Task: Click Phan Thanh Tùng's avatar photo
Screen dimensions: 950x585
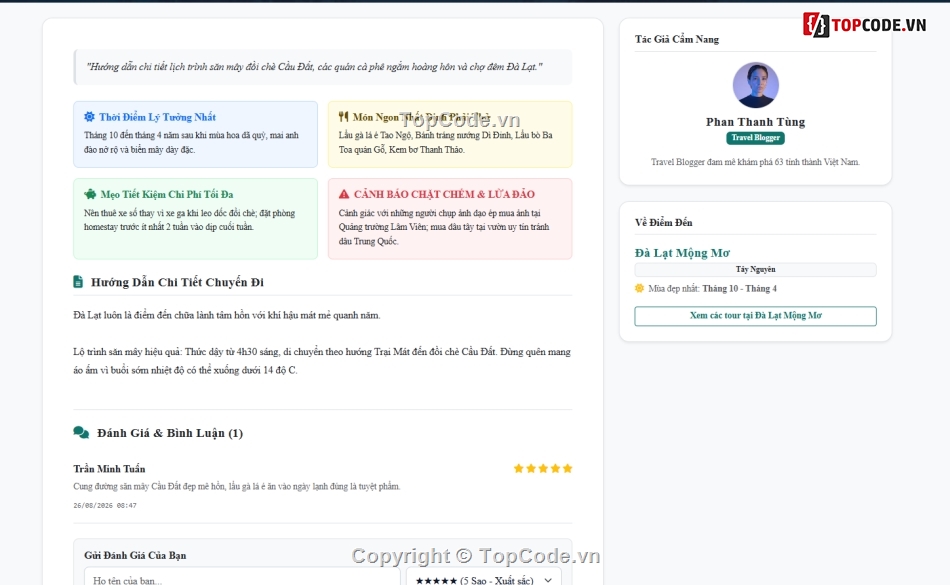Action: coord(756,85)
